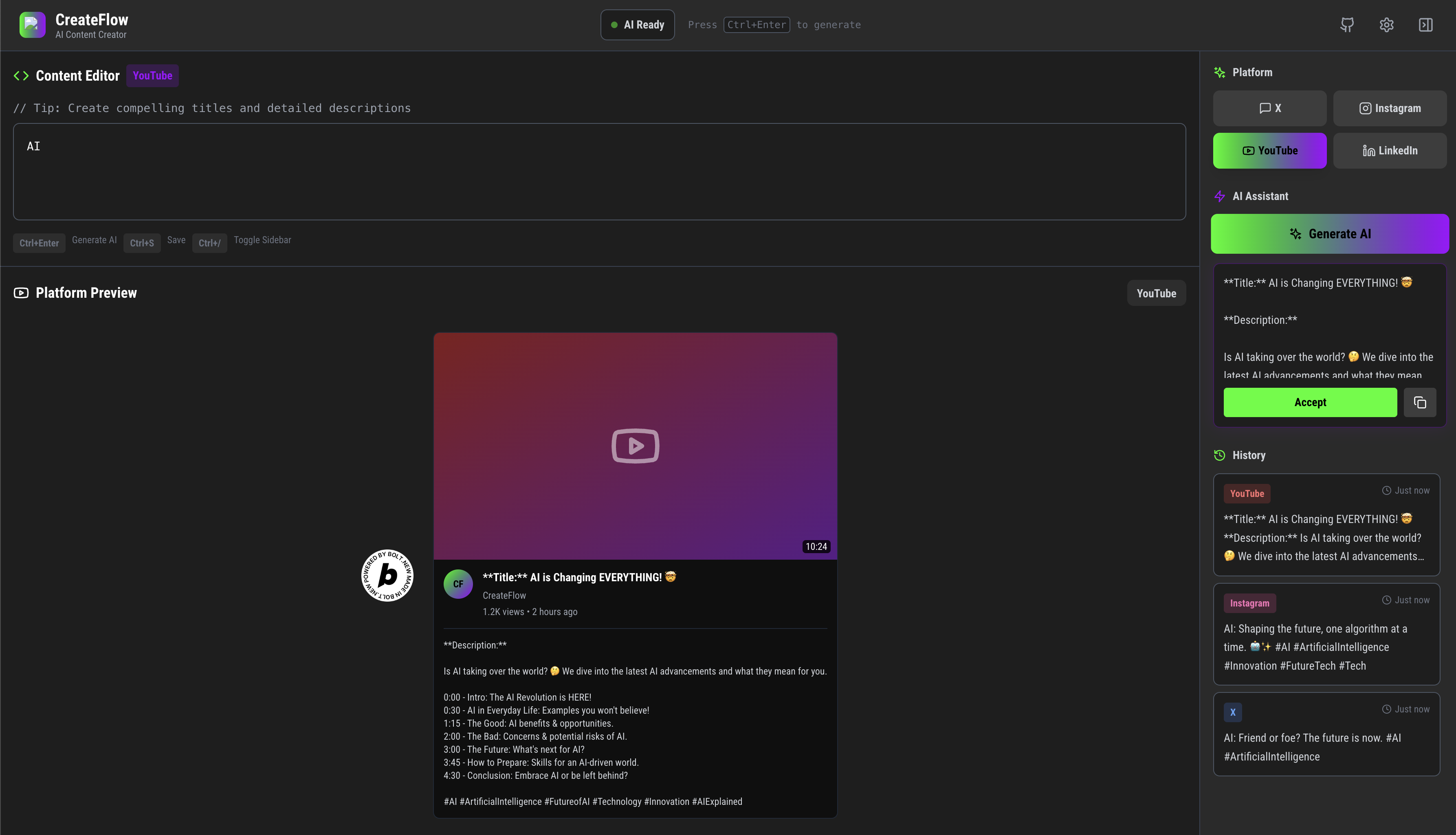This screenshot has width=1456, height=835.
Task: Open the Instagram history entry
Action: 1326,634
